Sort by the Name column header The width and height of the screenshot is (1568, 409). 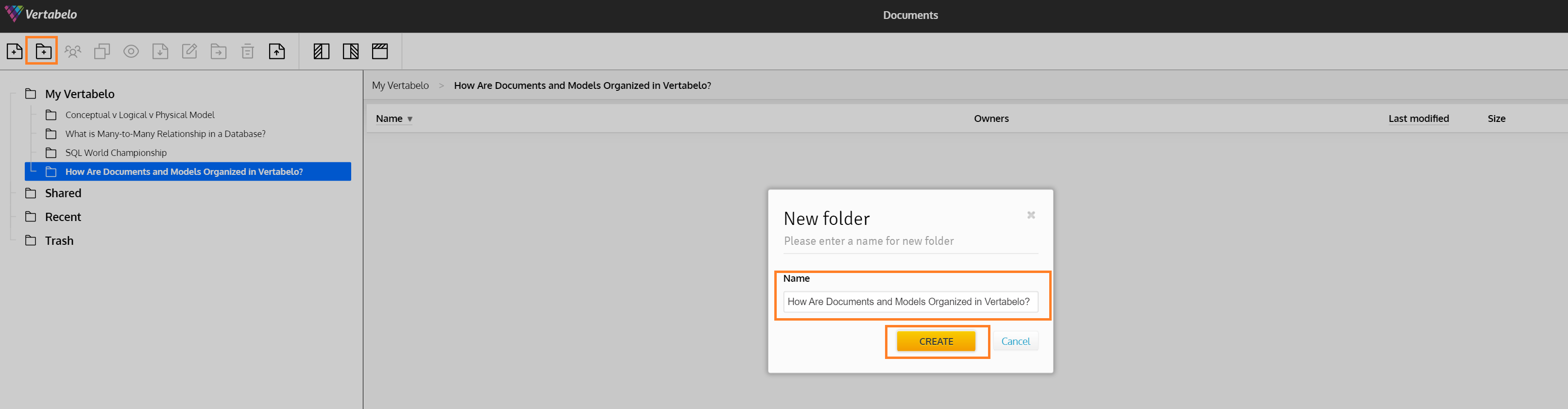pyautogui.click(x=394, y=119)
